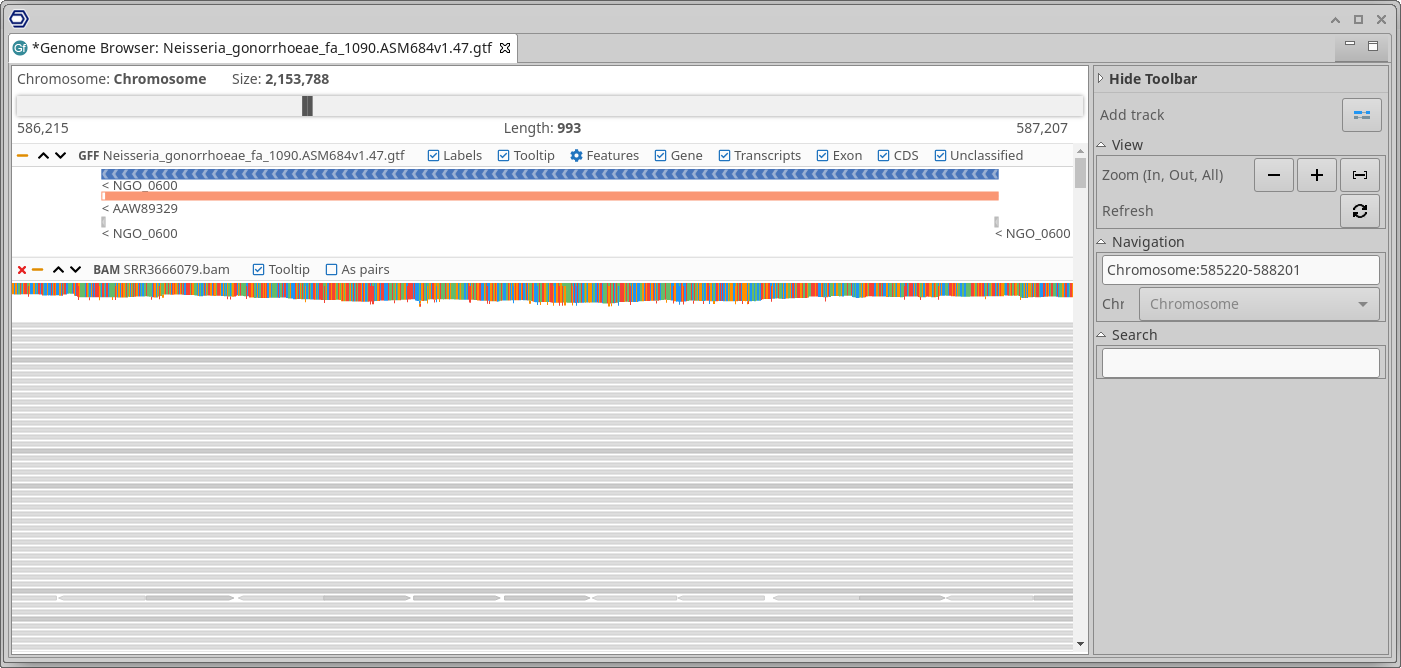1401x668 pixels.
Task: Zoom out with the minus button
Action: tap(1273, 175)
